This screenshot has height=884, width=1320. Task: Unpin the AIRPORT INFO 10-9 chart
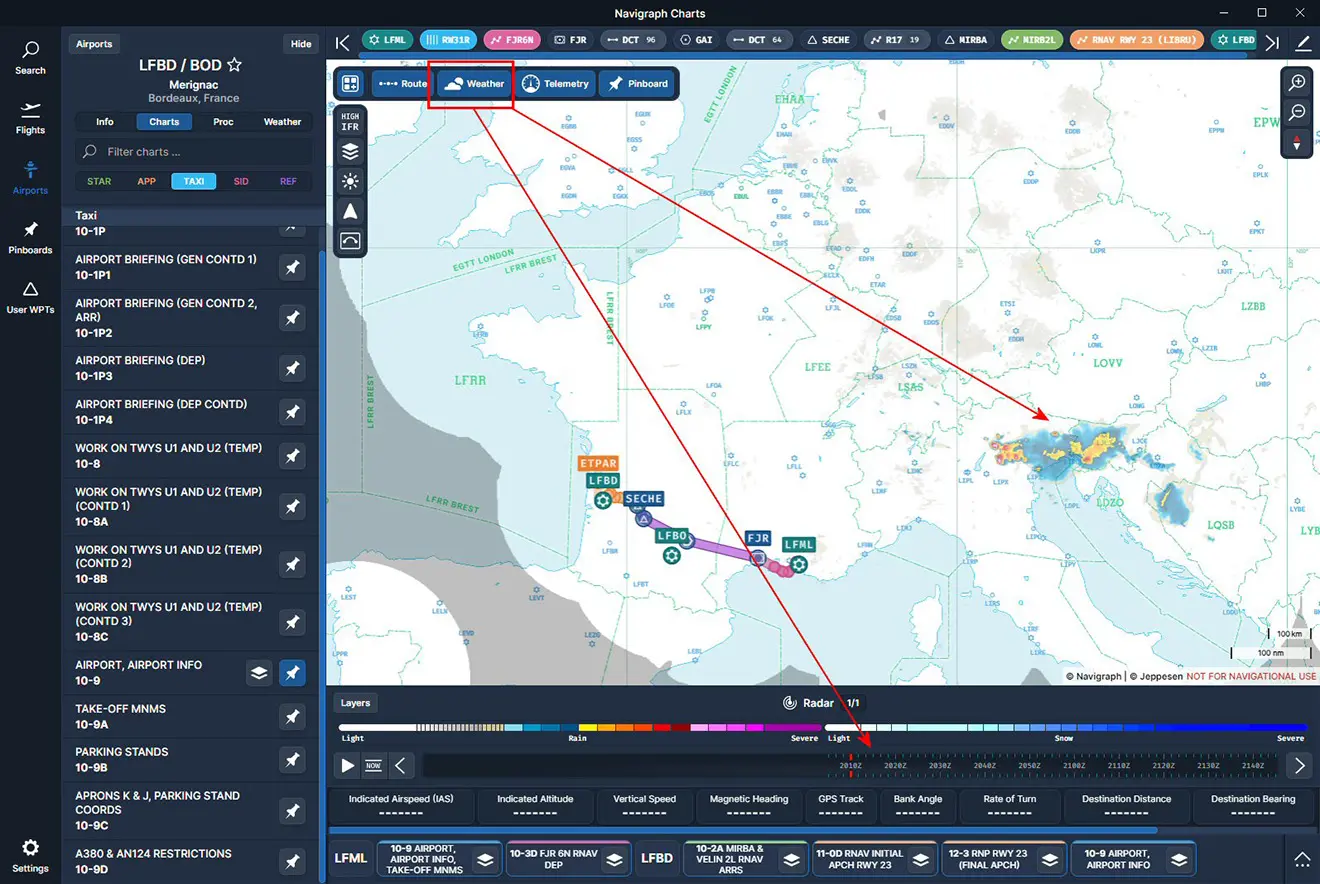click(x=292, y=673)
